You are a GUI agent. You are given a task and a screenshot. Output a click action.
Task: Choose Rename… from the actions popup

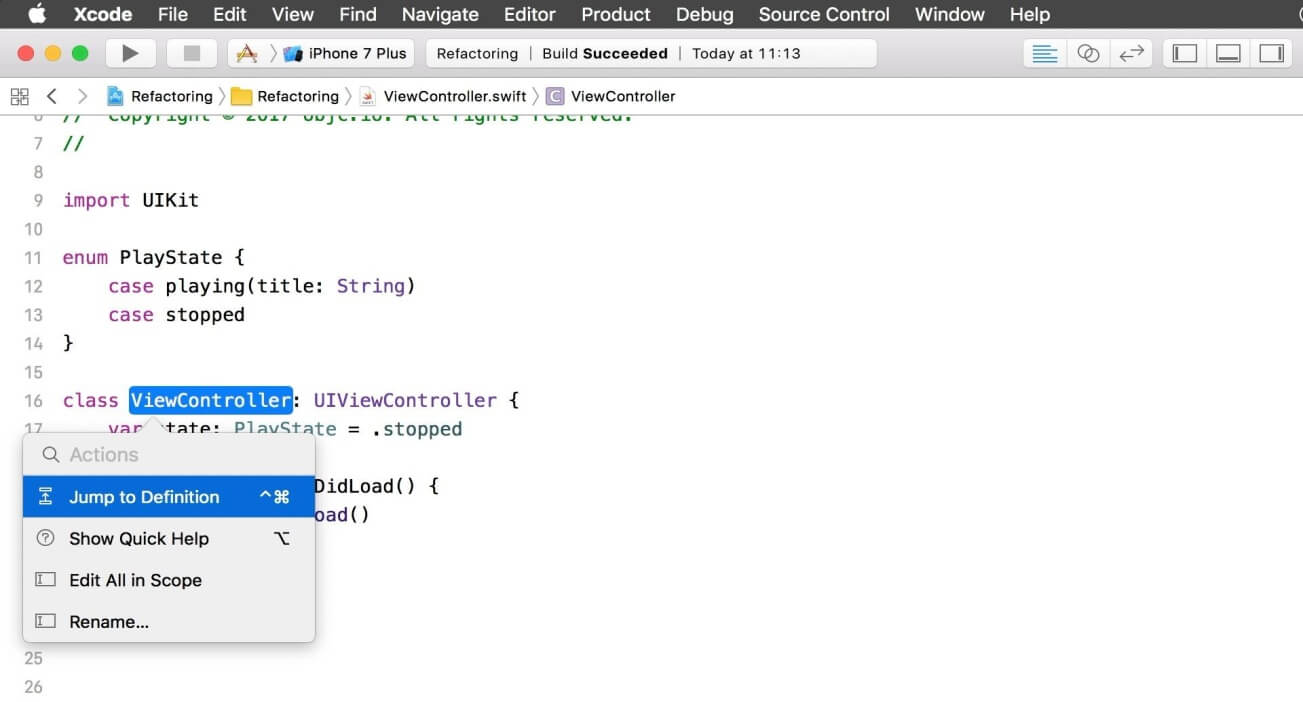169,622
